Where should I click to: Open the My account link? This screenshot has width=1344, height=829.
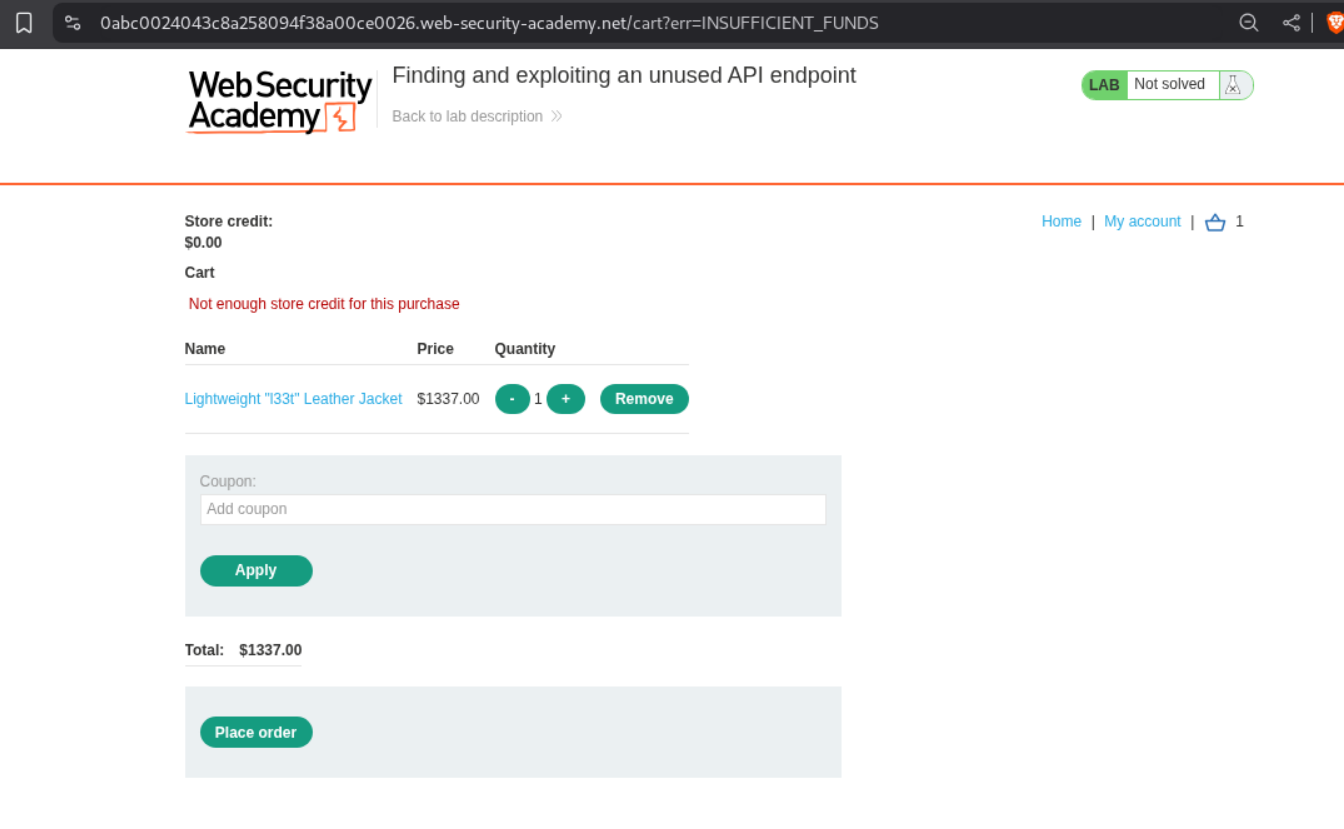click(1142, 221)
